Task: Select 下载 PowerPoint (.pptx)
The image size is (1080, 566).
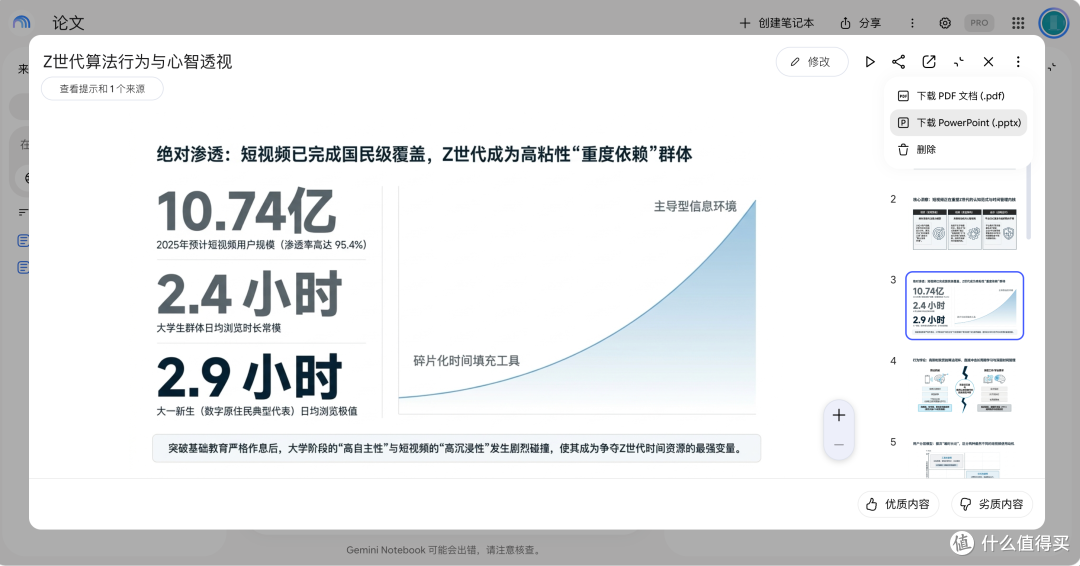Action: (x=958, y=123)
